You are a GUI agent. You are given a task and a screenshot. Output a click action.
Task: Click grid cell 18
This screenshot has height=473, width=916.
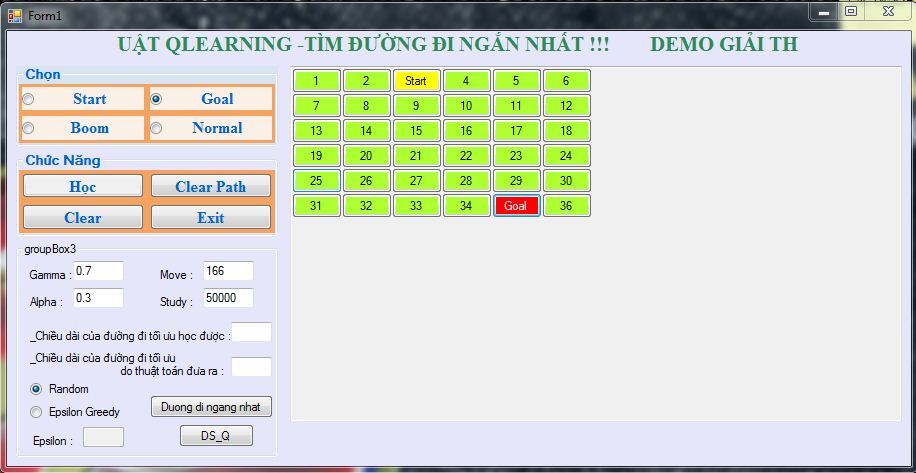[567, 131]
